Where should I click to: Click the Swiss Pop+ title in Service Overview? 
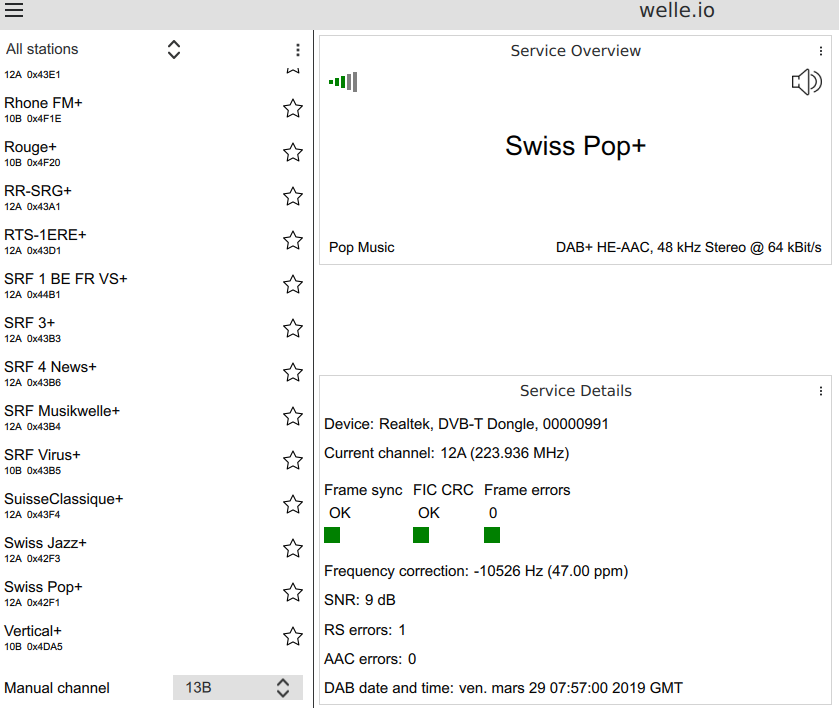(x=576, y=146)
